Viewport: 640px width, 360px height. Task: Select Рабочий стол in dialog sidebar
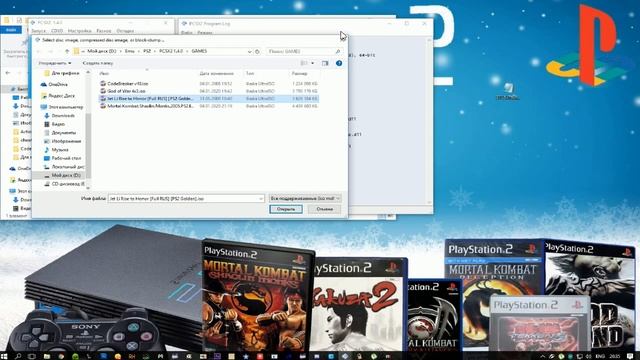(62, 158)
